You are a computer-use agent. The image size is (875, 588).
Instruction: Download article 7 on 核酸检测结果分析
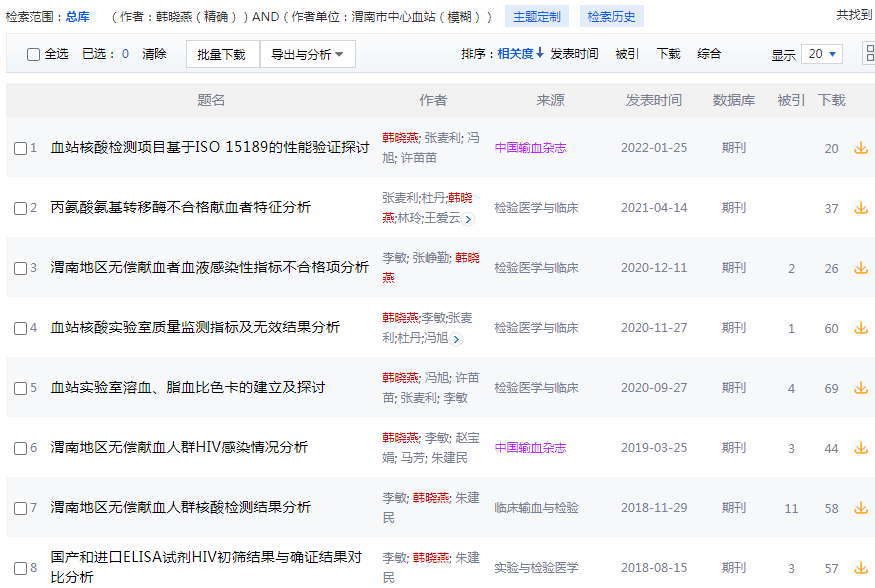point(860,508)
